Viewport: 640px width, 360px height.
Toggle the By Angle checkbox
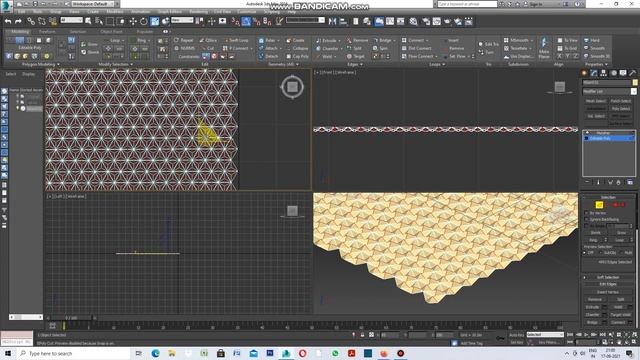pos(587,226)
